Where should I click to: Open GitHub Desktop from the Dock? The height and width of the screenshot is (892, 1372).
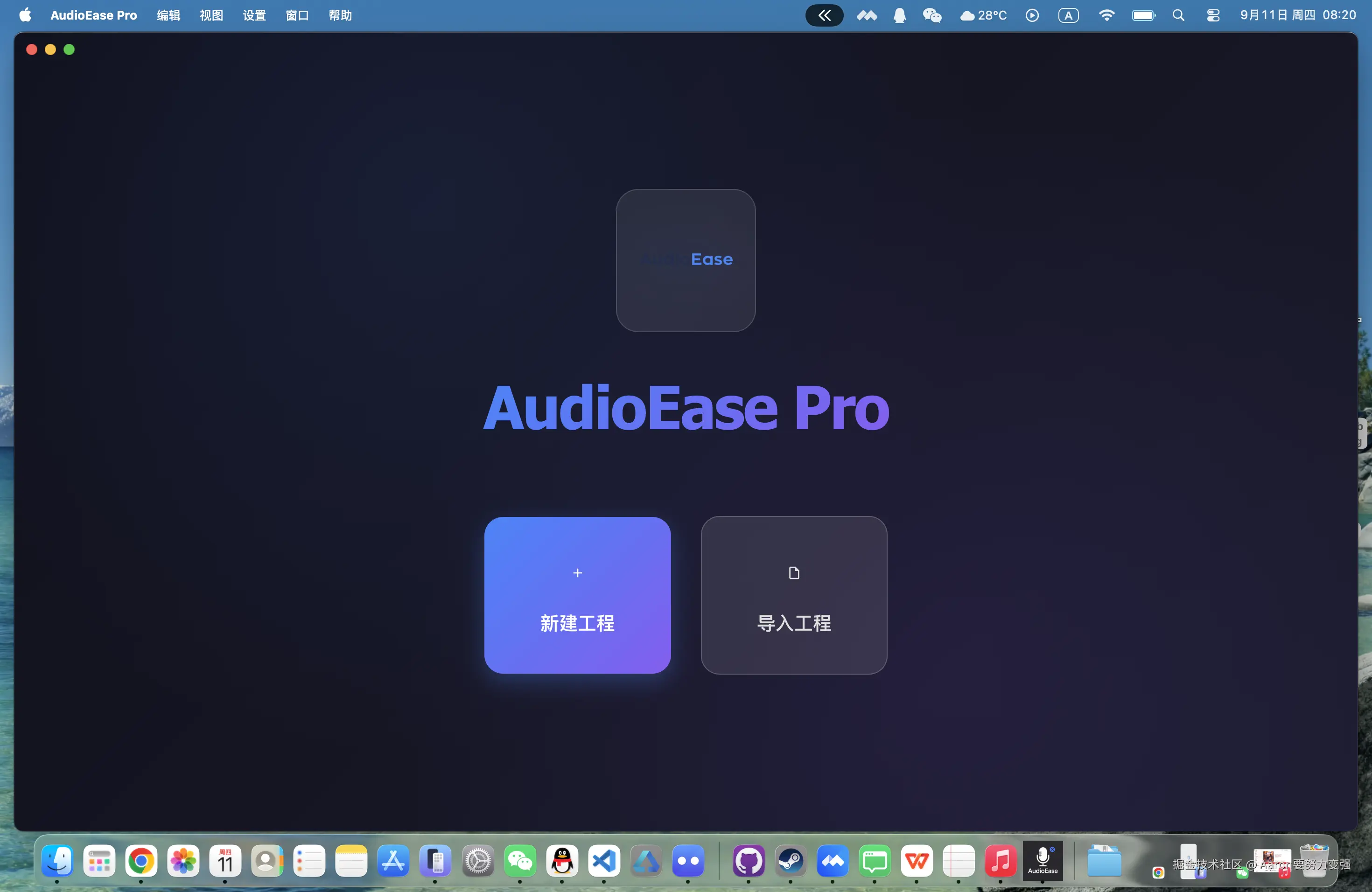pyautogui.click(x=748, y=861)
